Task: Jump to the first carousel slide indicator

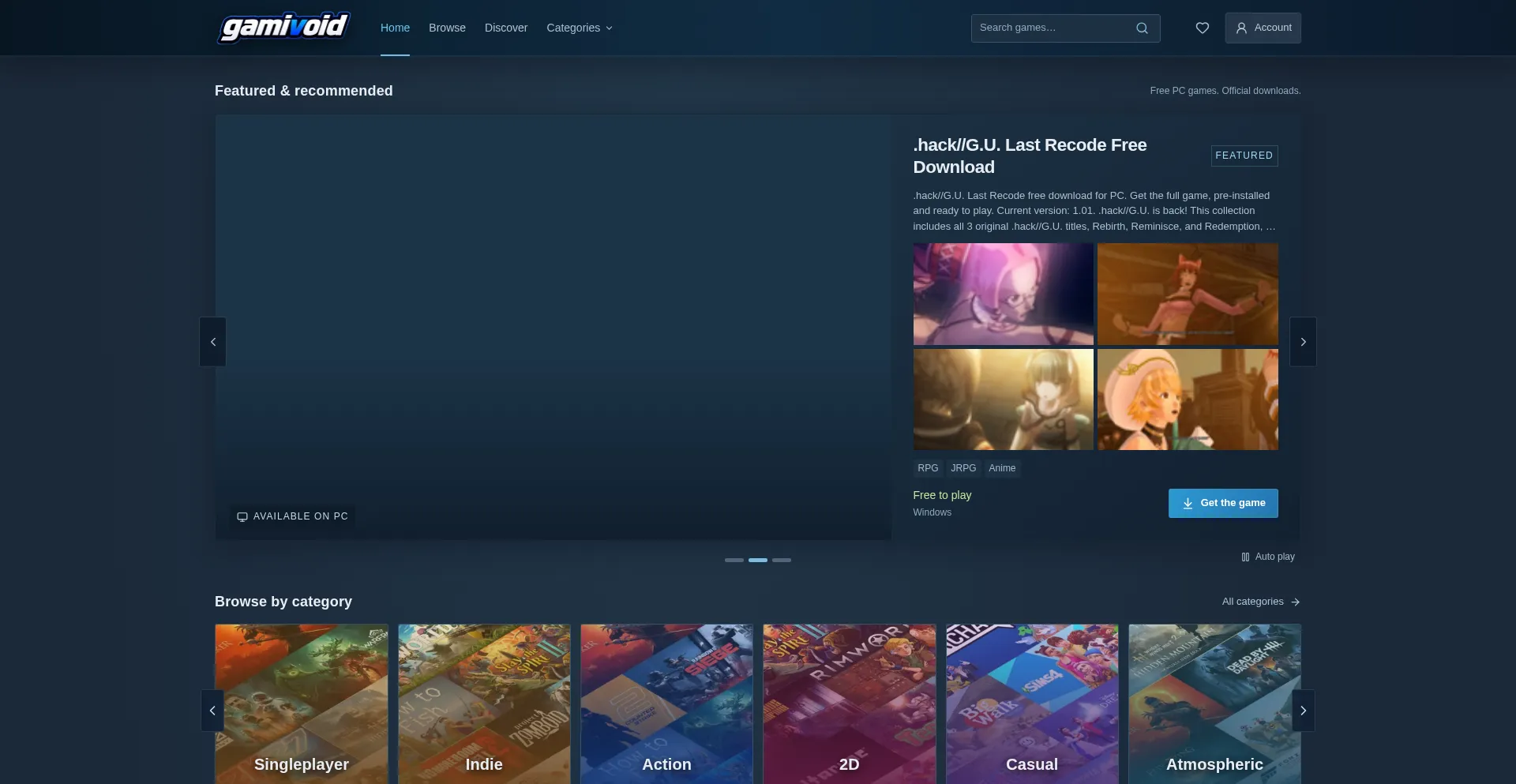Action: coord(734,560)
